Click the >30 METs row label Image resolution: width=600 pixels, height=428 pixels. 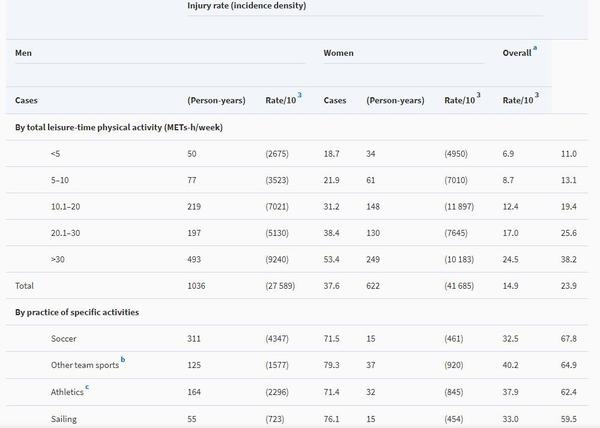pos(58,259)
